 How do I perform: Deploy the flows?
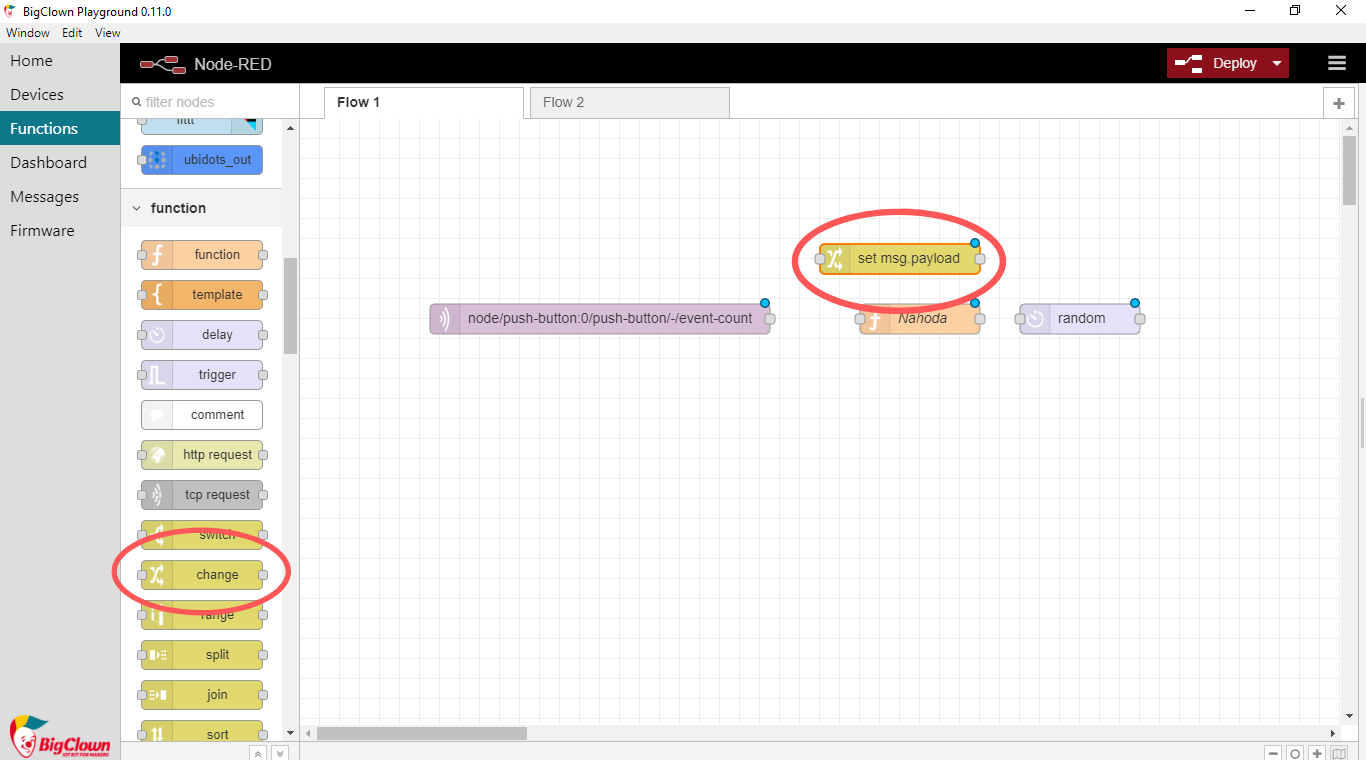coord(1217,63)
